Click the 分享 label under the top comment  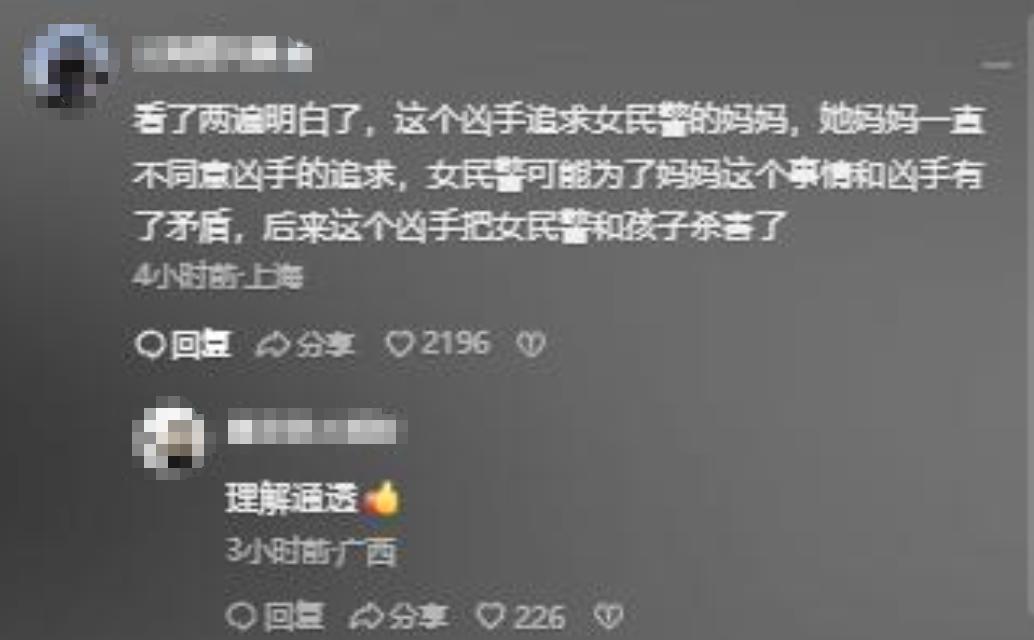tap(325, 345)
